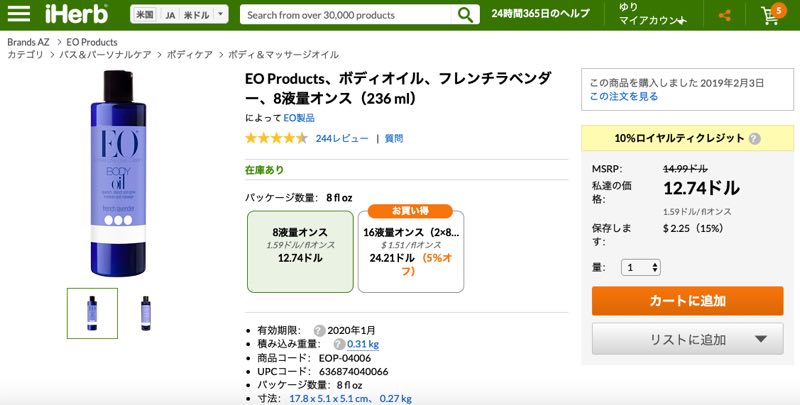
Task: Open the shopping cart icon
Action: [x=771, y=16]
